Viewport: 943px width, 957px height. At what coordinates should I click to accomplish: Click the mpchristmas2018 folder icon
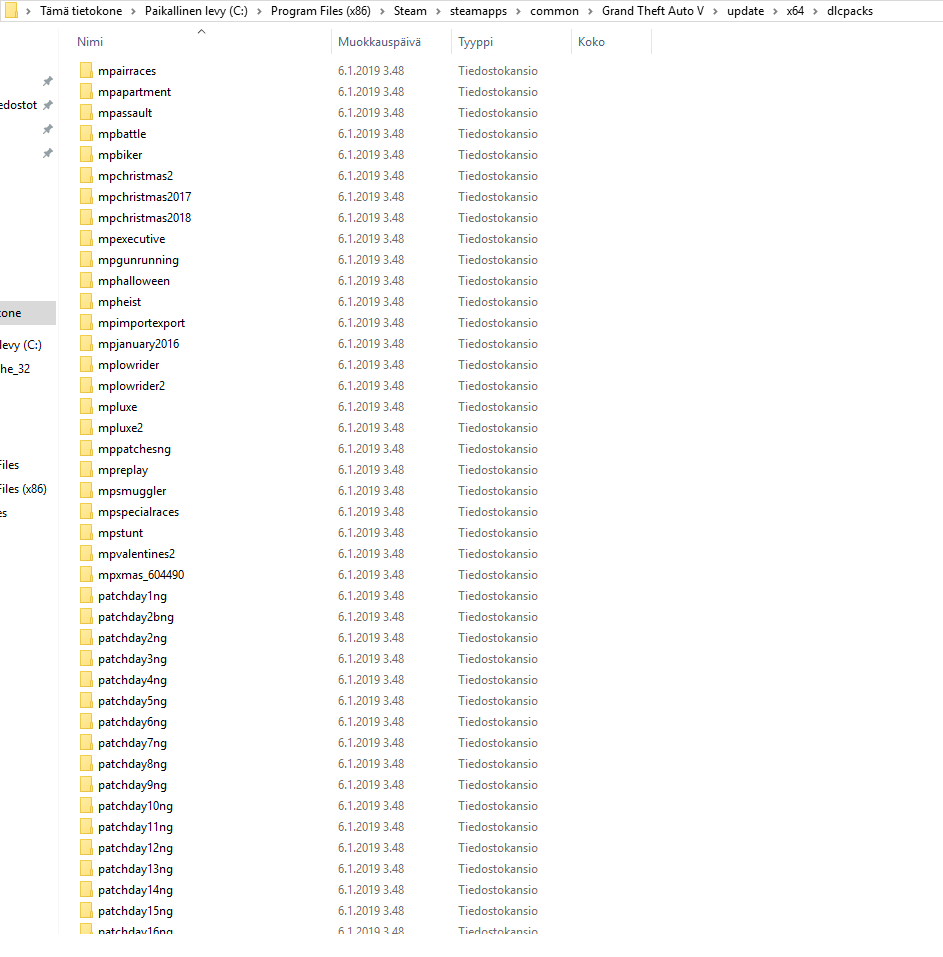[x=86, y=217]
